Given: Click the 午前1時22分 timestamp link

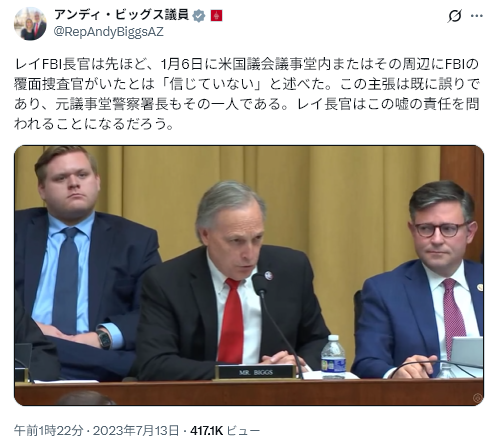Looking at the screenshot, I should coord(48,430).
